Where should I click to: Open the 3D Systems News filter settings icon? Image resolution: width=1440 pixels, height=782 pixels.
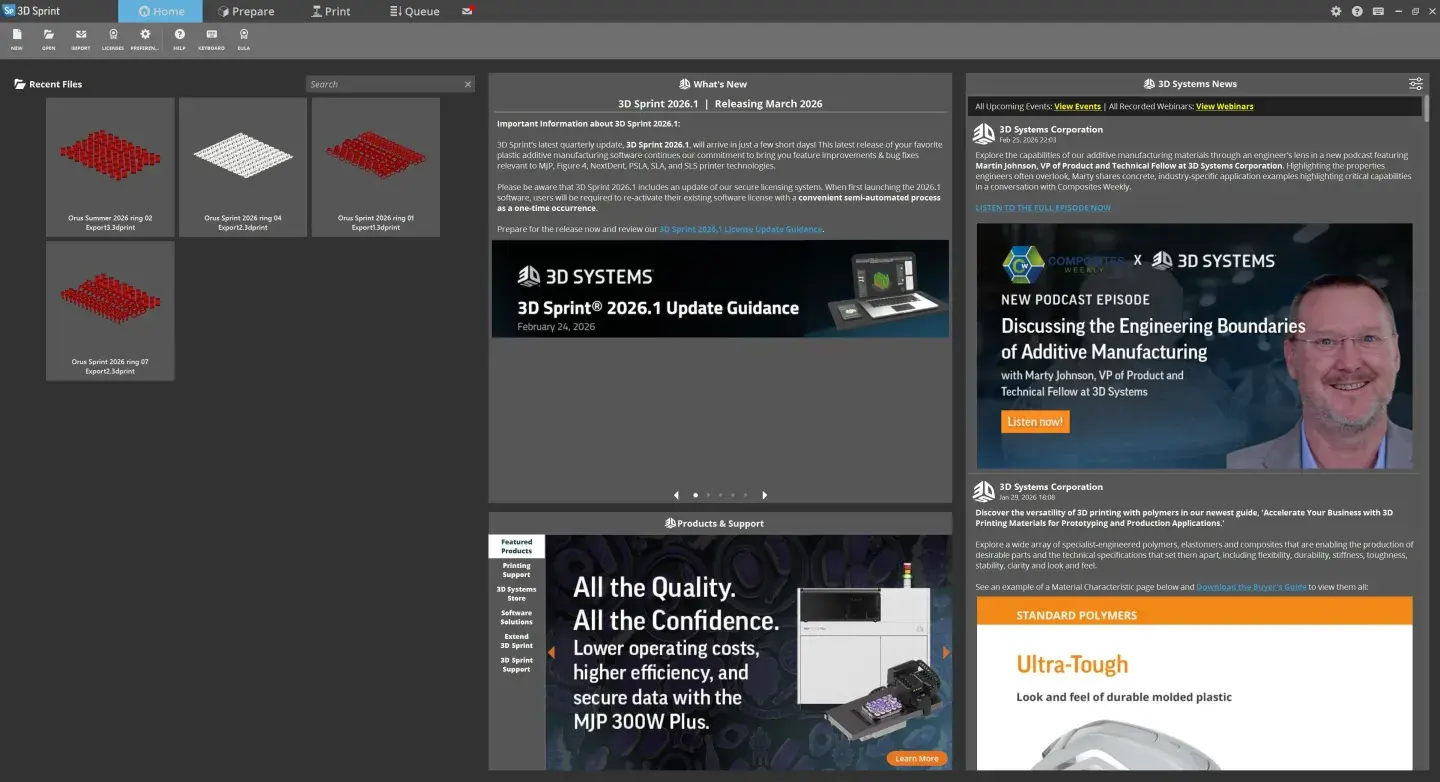click(x=1416, y=84)
